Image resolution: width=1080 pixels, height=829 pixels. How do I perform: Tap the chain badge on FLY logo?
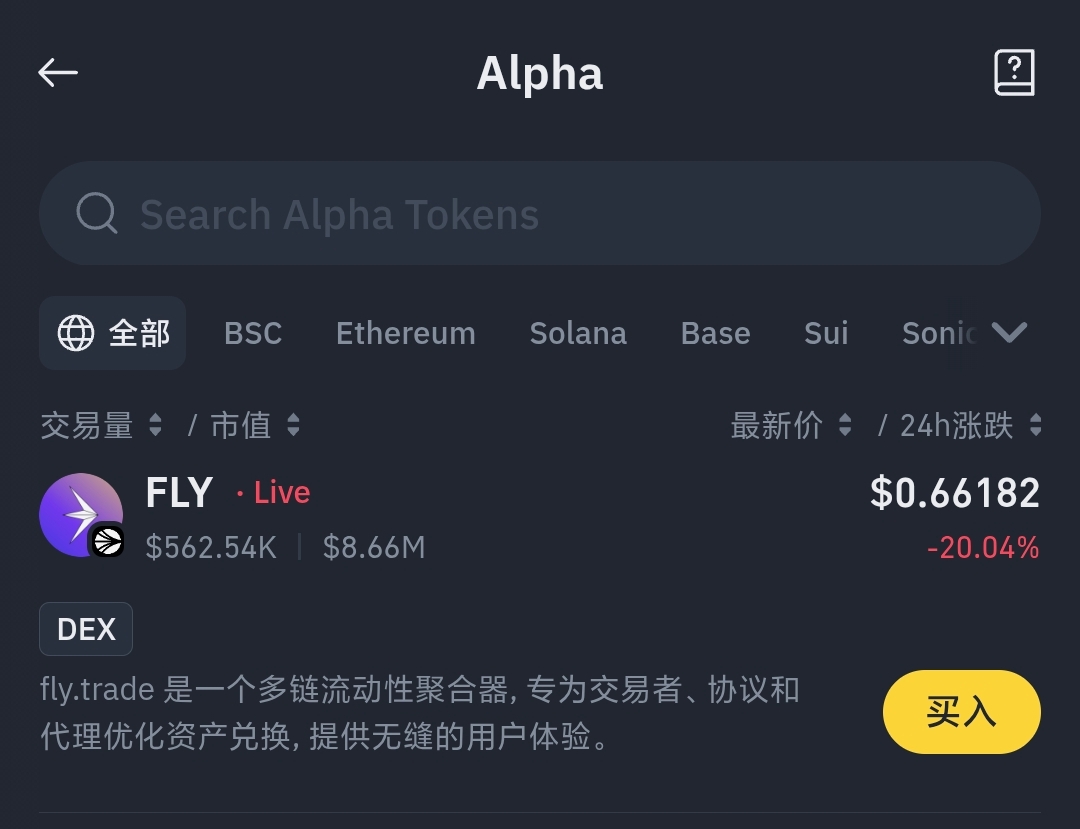pos(107,541)
